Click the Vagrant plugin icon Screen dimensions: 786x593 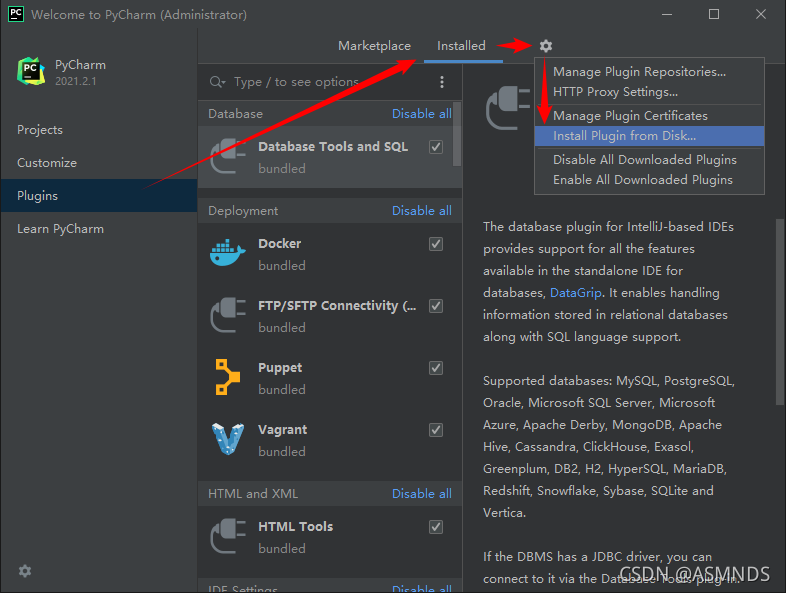(x=228, y=439)
